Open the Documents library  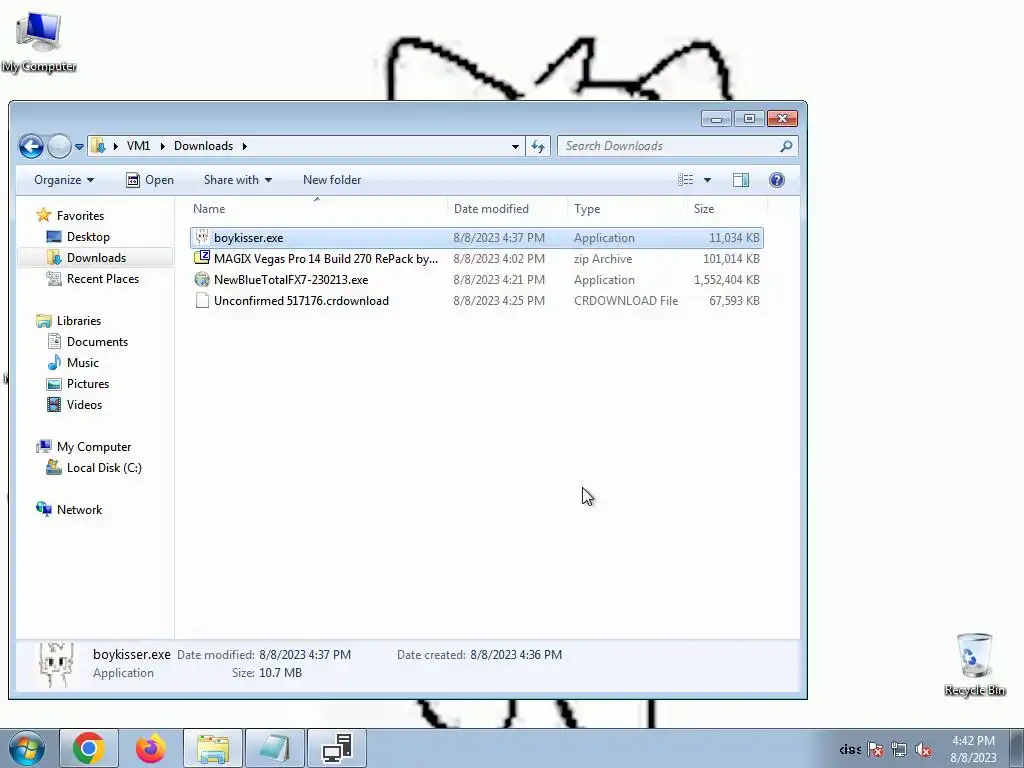[x=87, y=342]
